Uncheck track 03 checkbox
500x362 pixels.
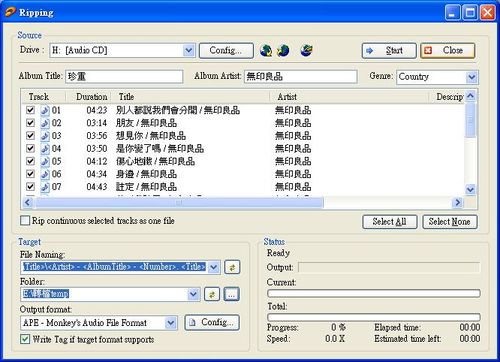[x=30, y=135]
